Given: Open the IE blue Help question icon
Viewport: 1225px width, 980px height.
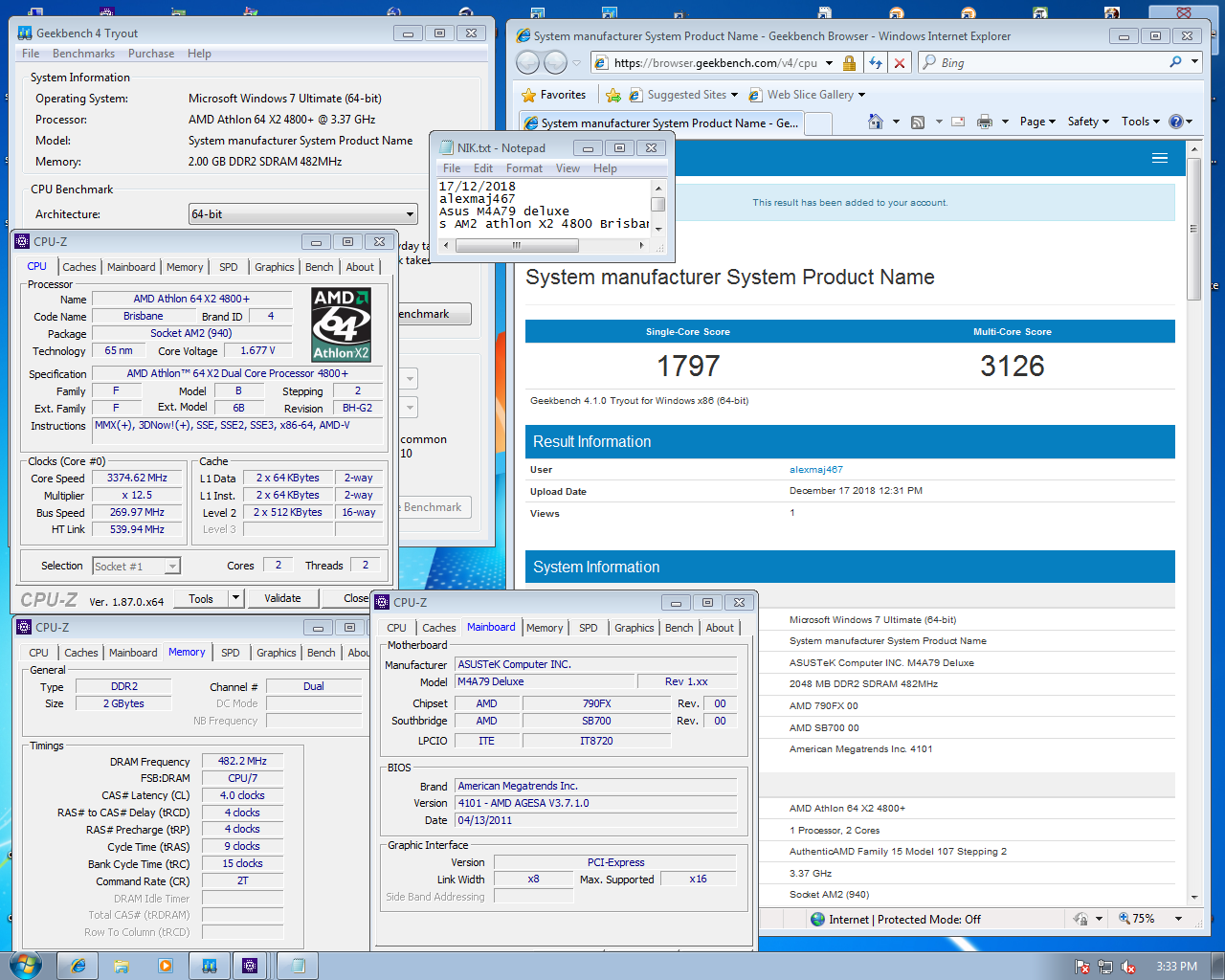Looking at the screenshot, I should pos(1176,122).
